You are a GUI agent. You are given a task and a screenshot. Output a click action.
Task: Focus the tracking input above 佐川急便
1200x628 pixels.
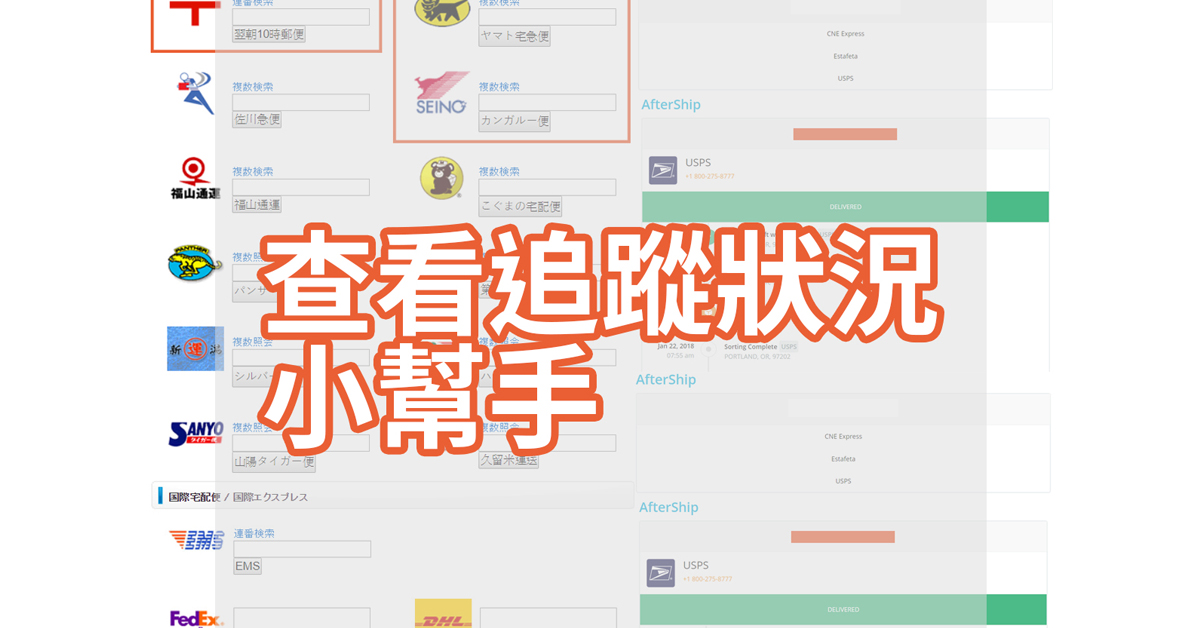[301, 102]
